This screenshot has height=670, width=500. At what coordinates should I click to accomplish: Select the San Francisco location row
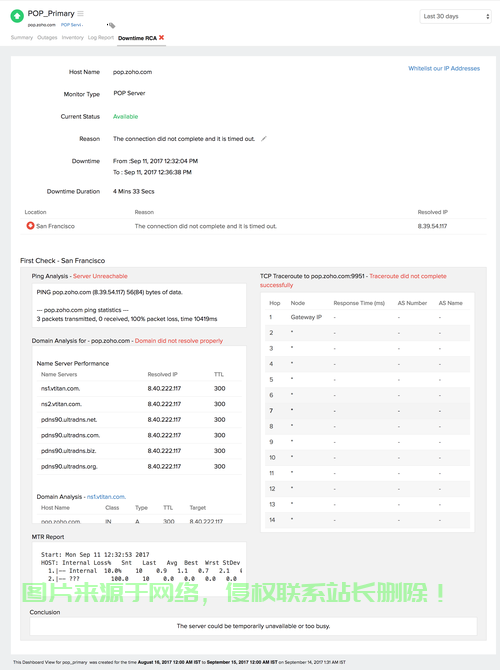pyautogui.click(x=255, y=226)
